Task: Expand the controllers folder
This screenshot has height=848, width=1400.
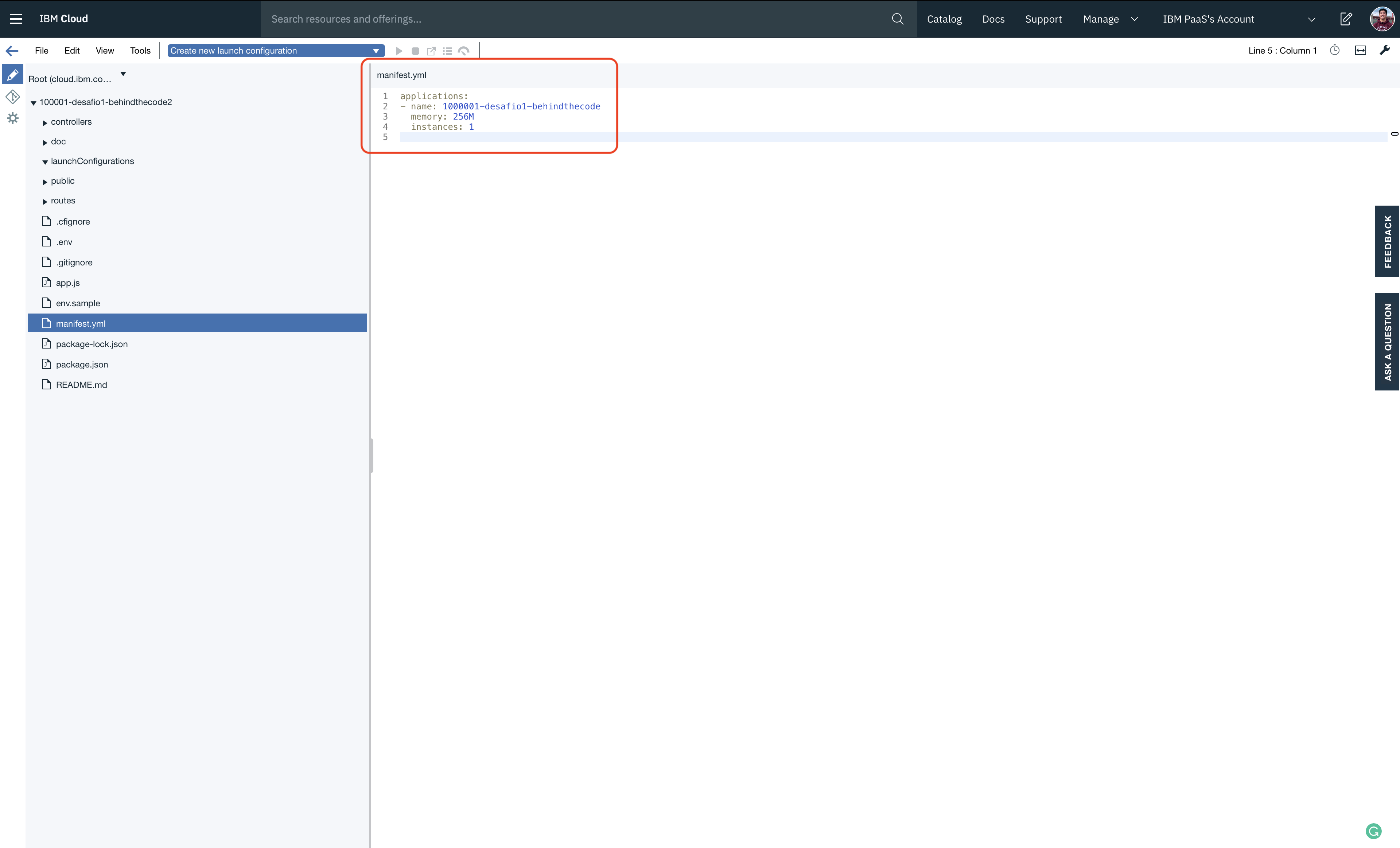Action: [x=45, y=123]
